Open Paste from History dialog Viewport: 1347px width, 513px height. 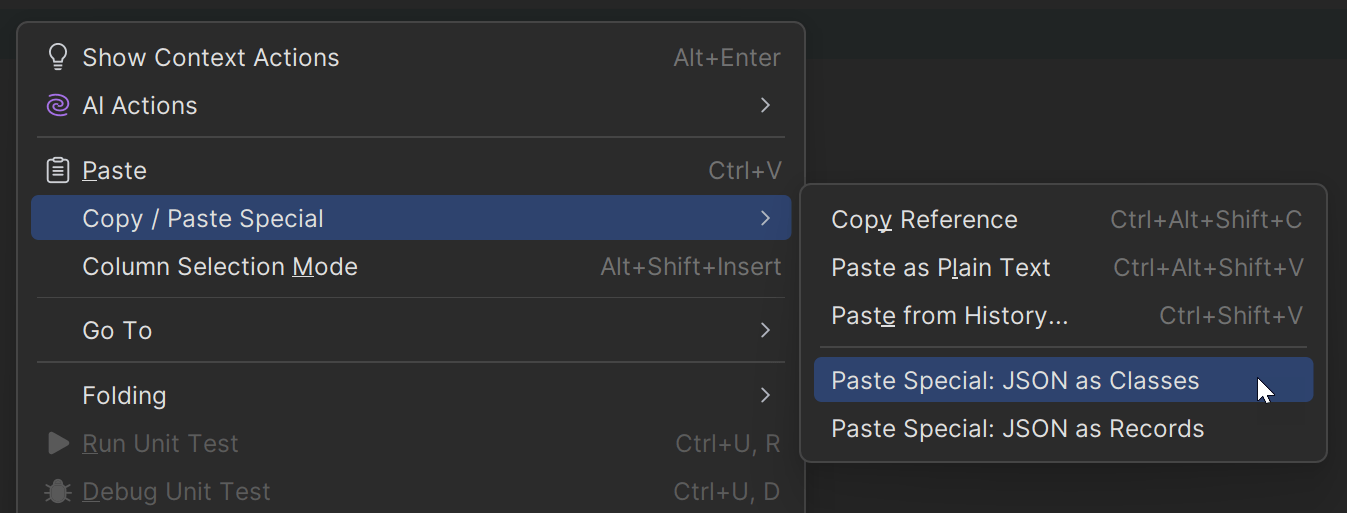tap(950, 316)
